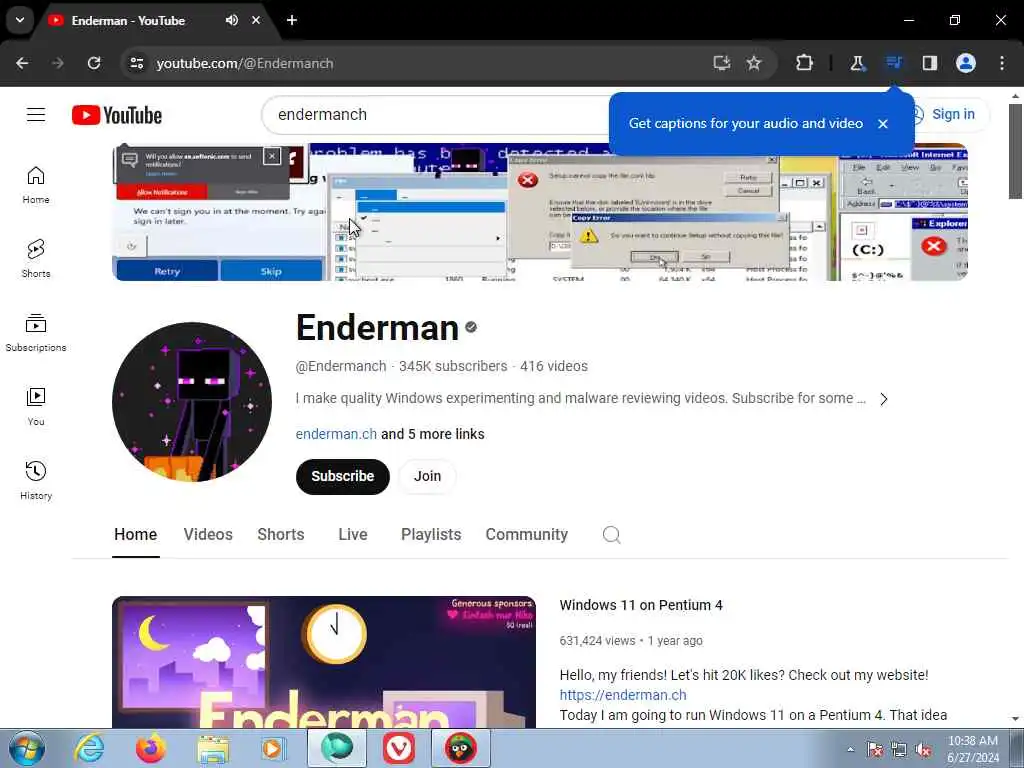Open the Playlists tab
The width and height of the screenshot is (1024, 768).
click(x=431, y=535)
